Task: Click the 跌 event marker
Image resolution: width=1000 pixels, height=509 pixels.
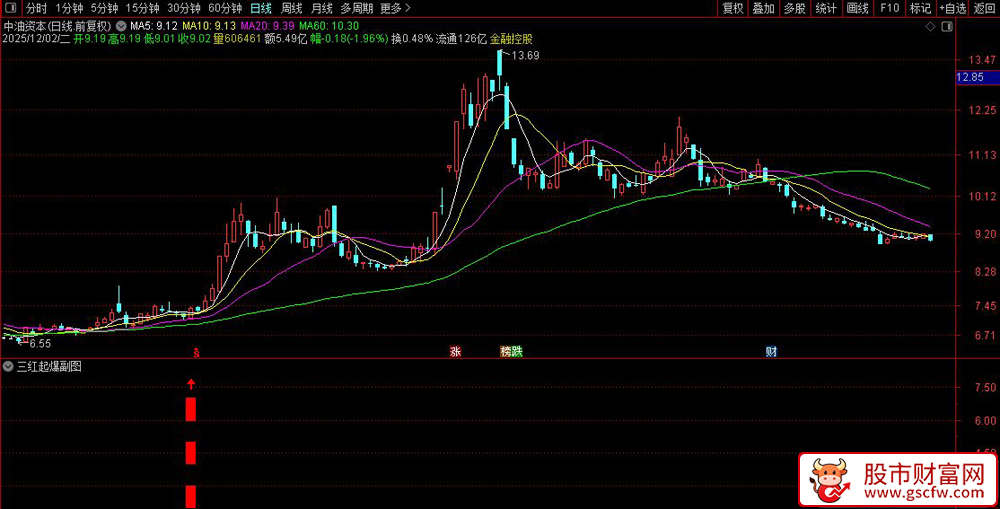Action: (x=517, y=351)
